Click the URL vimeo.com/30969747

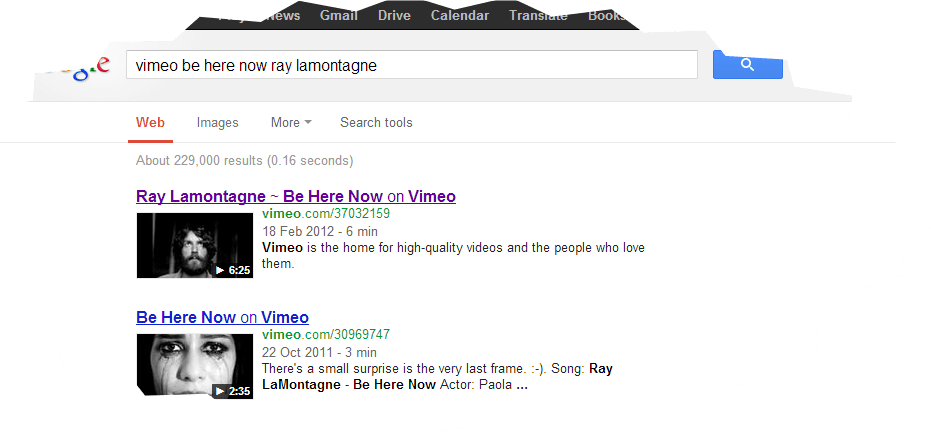coord(325,335)
